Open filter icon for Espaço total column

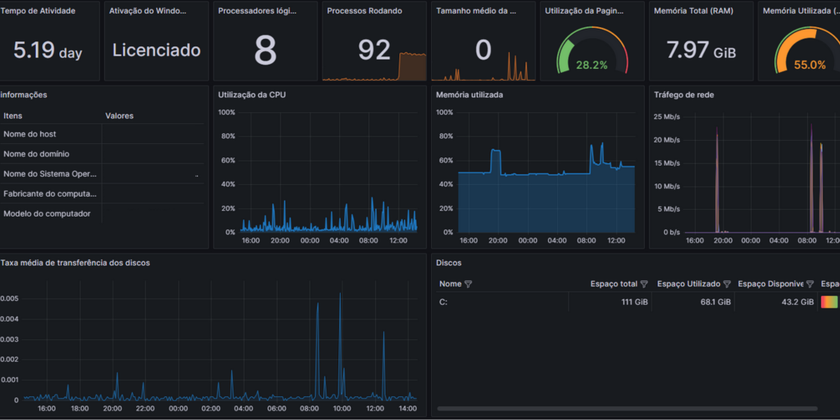(644, 284)
